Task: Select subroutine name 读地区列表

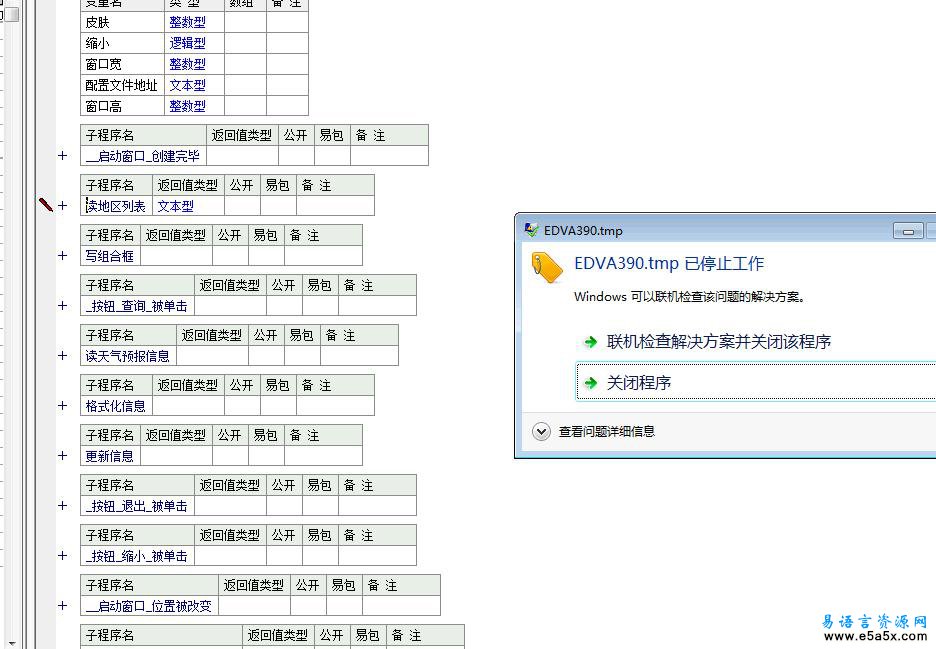Action: pos(116,207)
